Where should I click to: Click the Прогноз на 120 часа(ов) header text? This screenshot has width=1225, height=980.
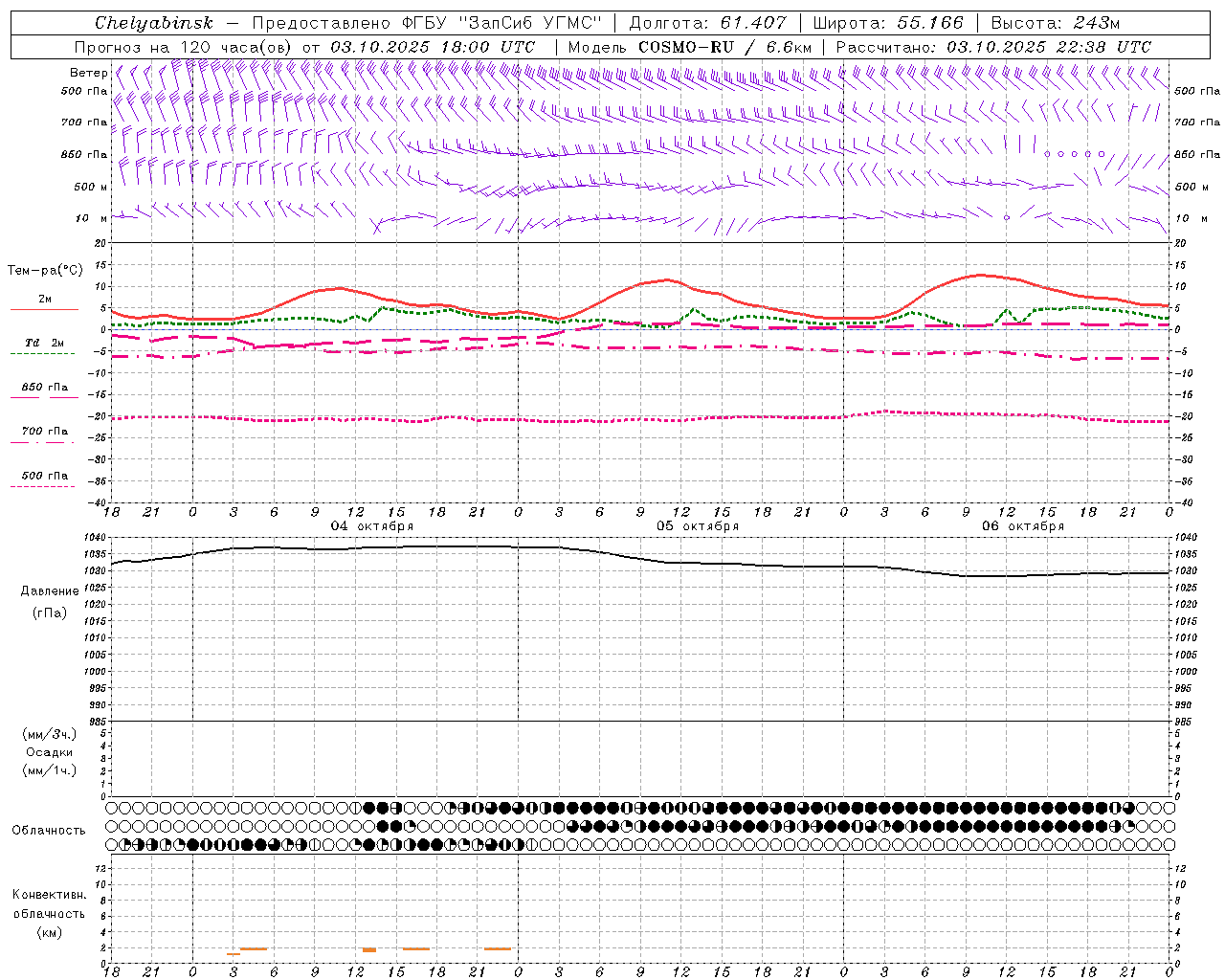click(184, 47)
